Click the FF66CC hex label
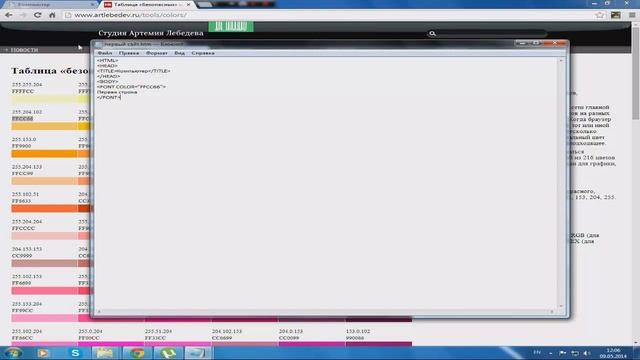This screenshot has height=360, width=640. click(22, 338)
